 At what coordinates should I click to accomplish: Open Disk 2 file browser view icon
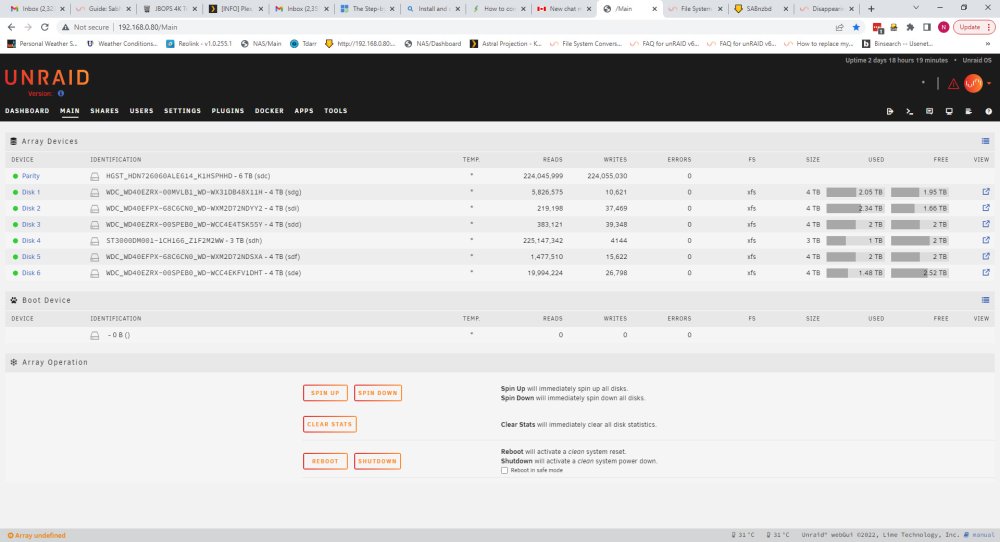(986, 208)
